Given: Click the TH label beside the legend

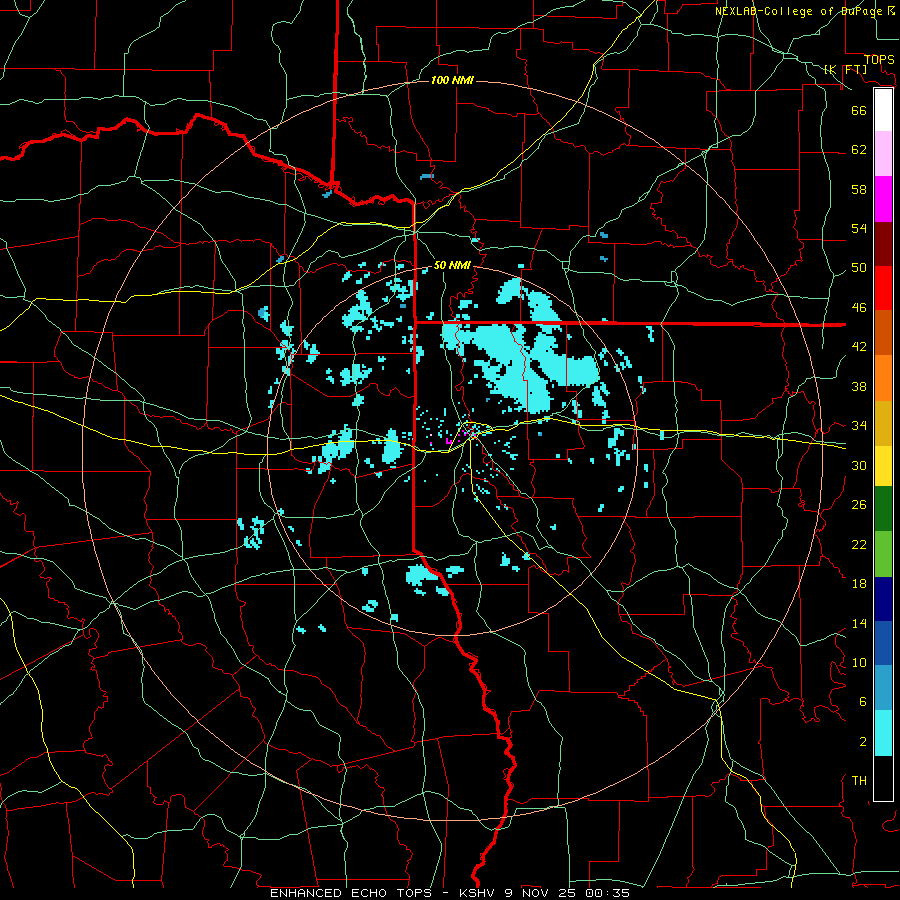Looking at the screenshot, I should [859, 781].
